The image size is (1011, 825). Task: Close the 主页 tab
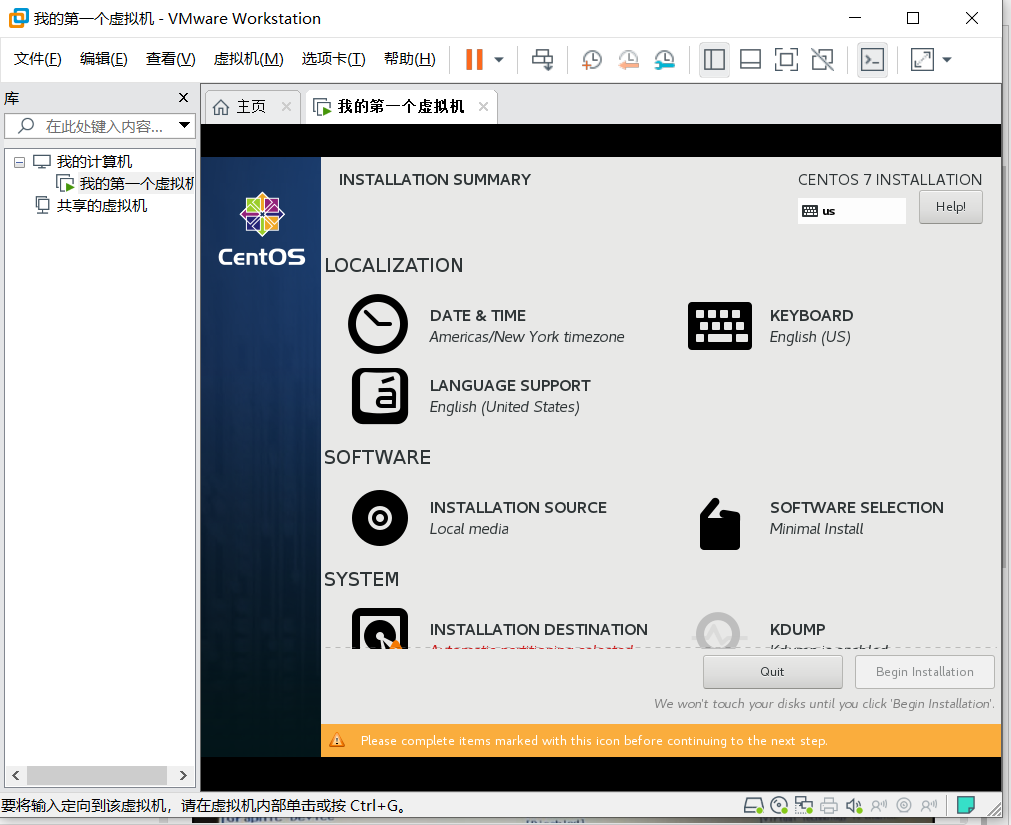[286, 106]
